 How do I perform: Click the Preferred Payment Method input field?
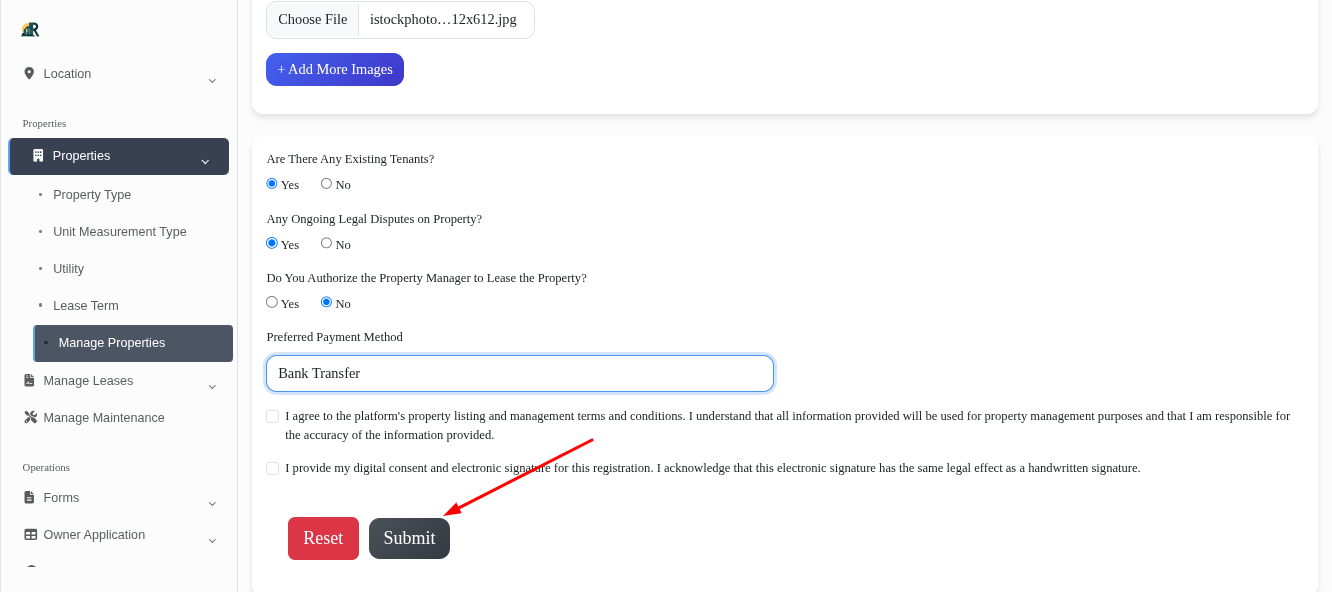pyautogui.click(x=520, y=373)
